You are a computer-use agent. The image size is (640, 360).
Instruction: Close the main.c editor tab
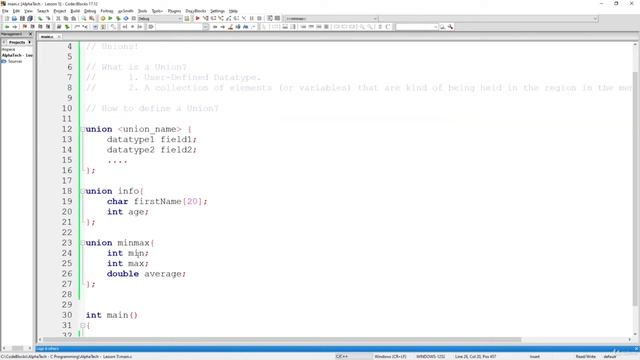click(x=59, y=37)
